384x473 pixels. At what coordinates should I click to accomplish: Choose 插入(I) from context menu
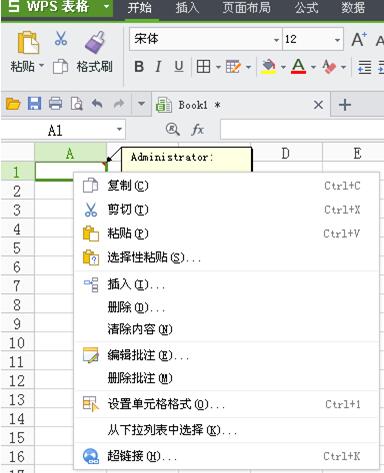point(227,285)
